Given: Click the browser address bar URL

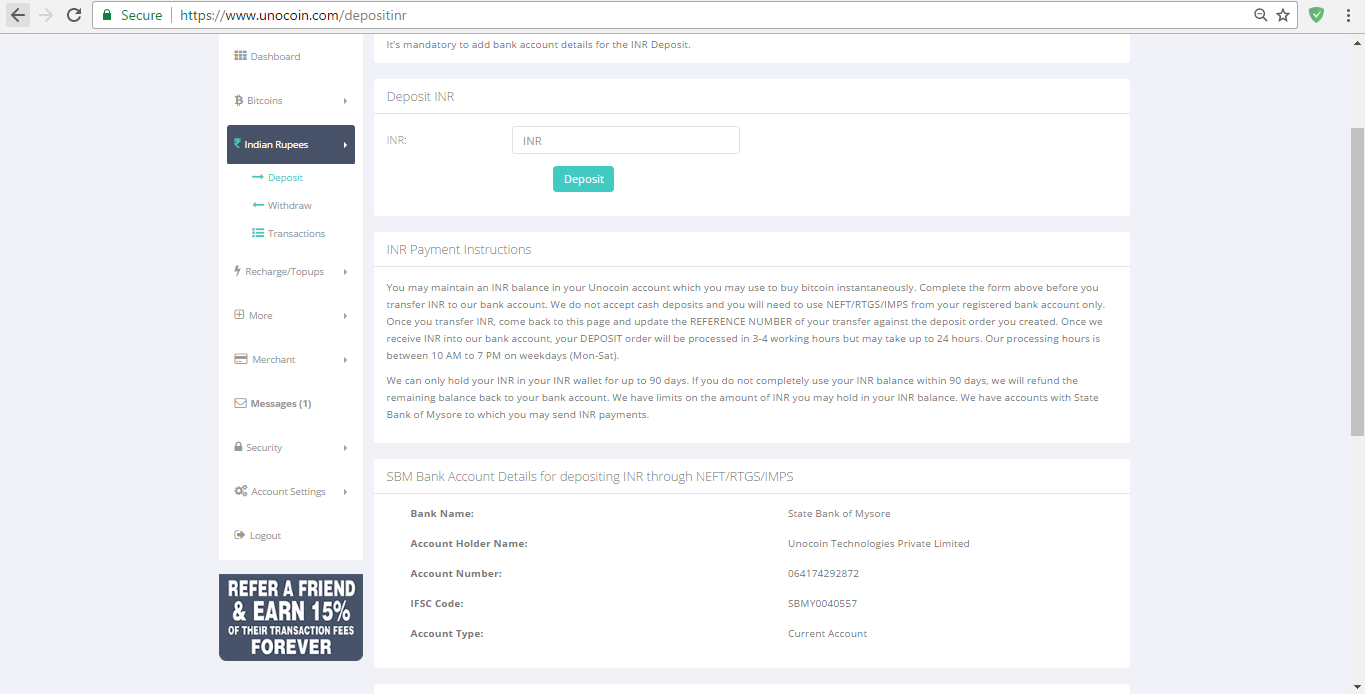Looking at the screenshot, I should click(293, 15).
